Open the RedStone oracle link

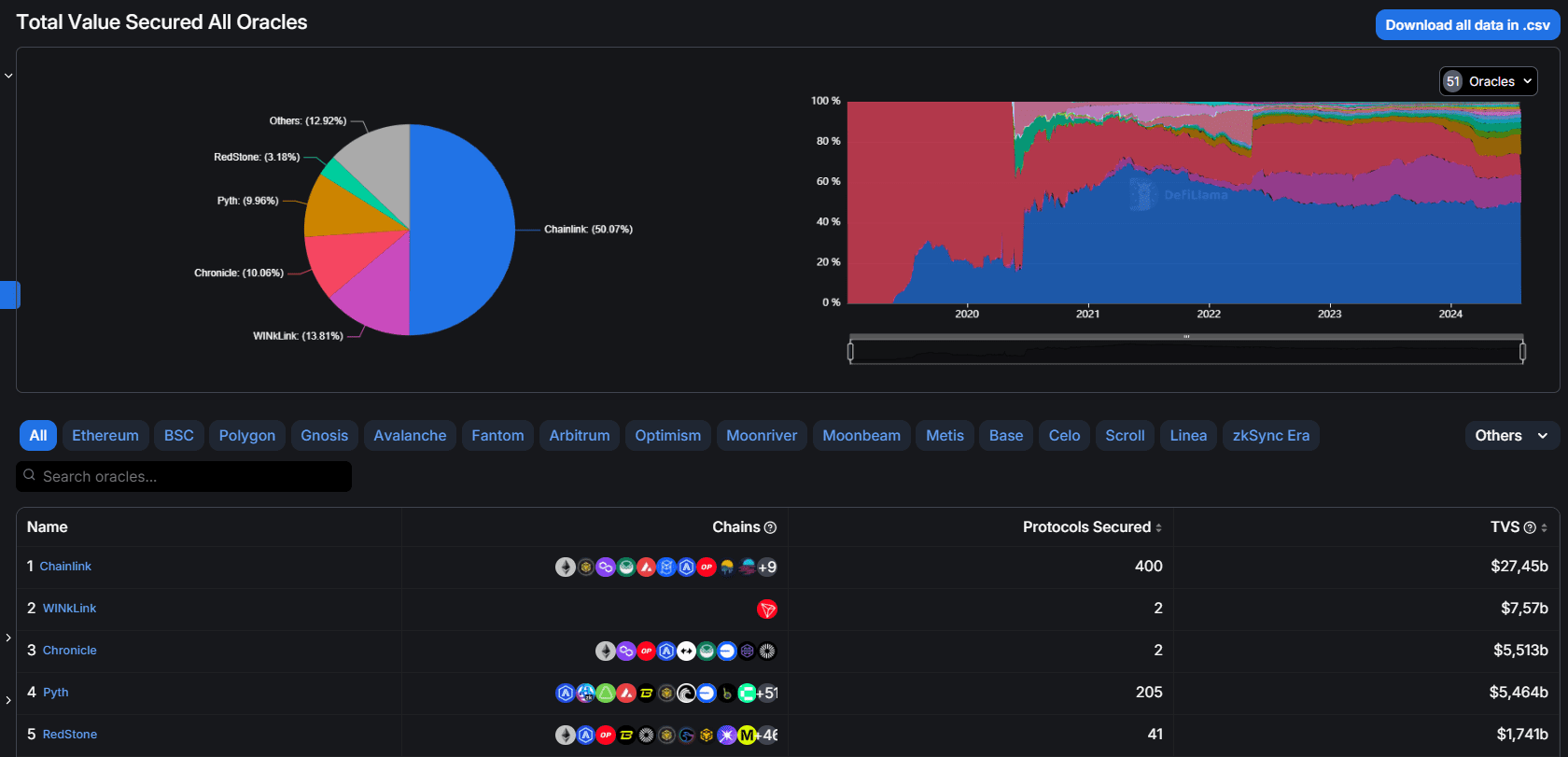point(70,735)
